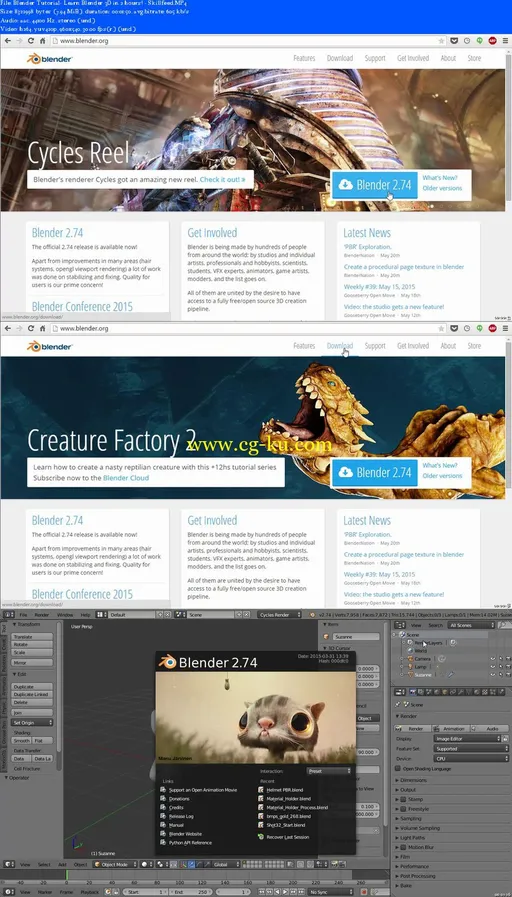Click the Blender logo on Creature Factory page
The height and width of the screenshot is (897, 512).
coord(50,346)
